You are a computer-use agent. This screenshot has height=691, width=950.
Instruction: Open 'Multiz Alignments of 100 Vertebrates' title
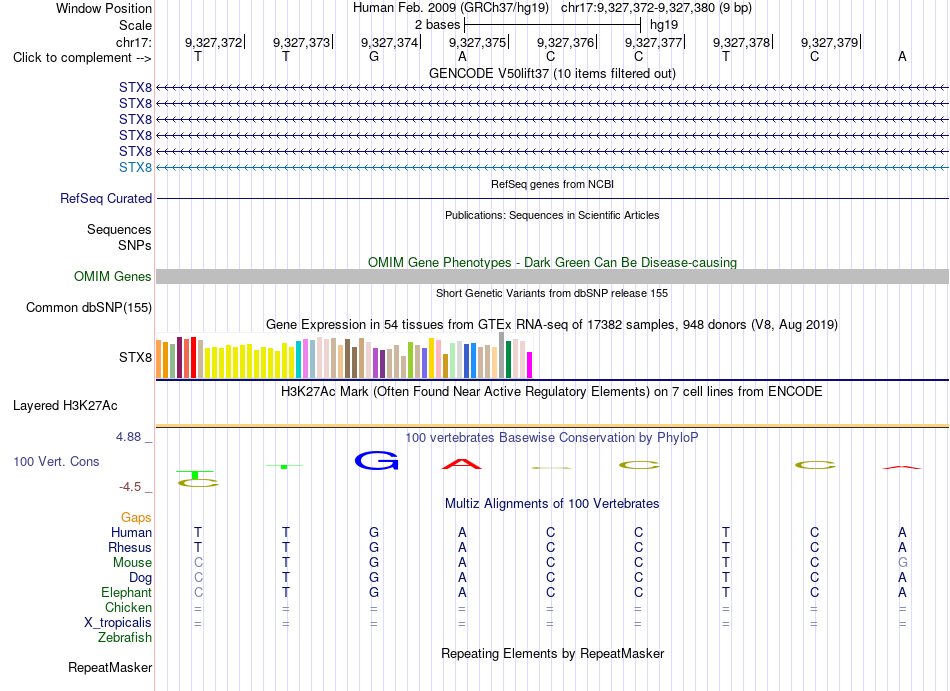552,503
